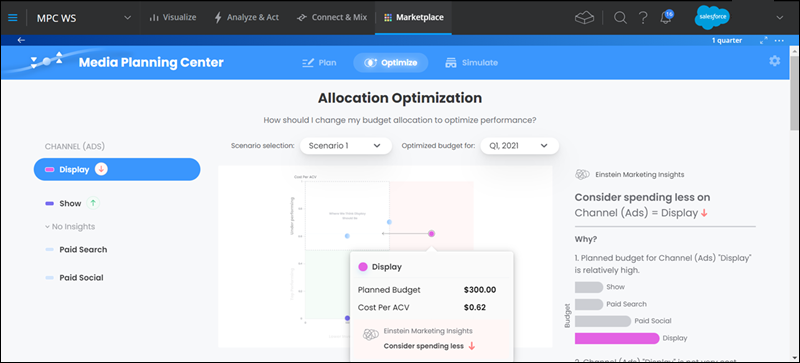
Task: Open the help question mark icon
Action: point(643,18)
